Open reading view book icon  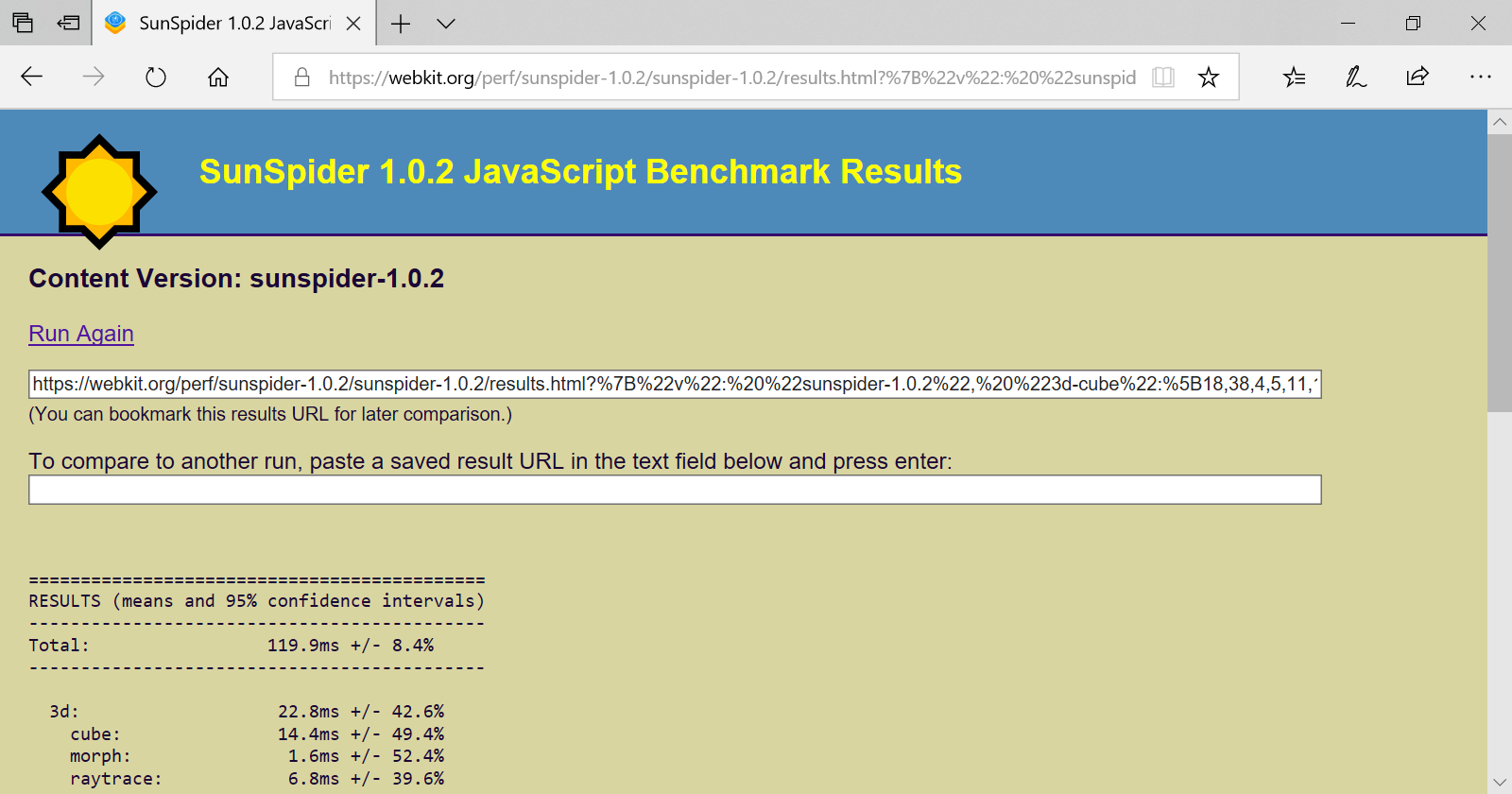tap(1163, 78)
